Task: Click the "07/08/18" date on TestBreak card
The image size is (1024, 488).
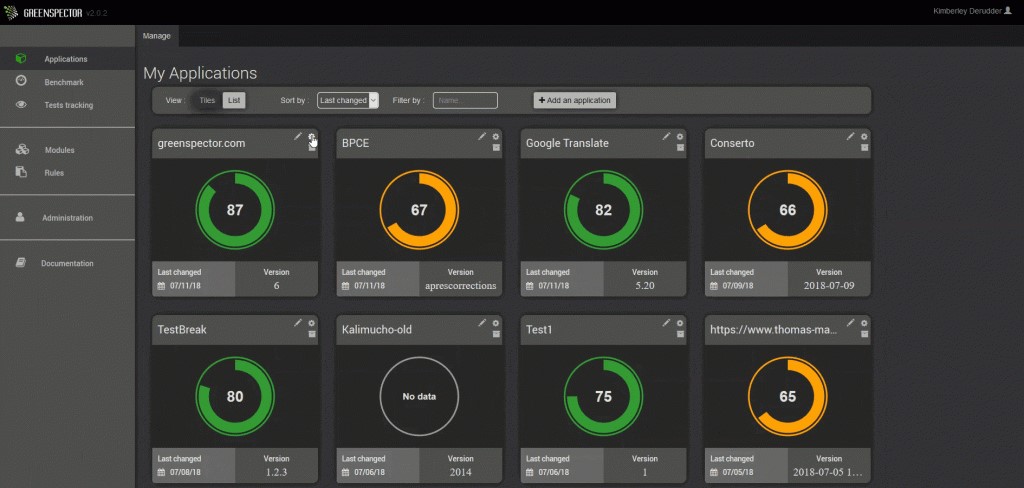Action: pyautogui.click(x=185, y=472)
